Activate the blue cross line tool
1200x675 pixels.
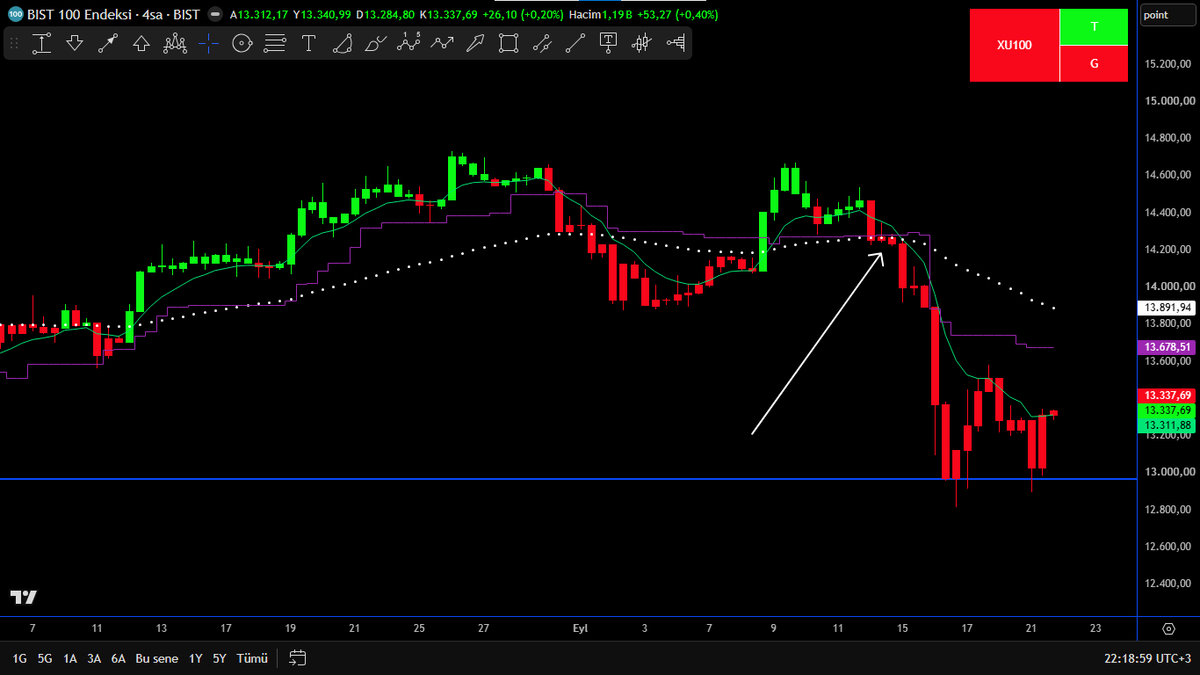208,43
